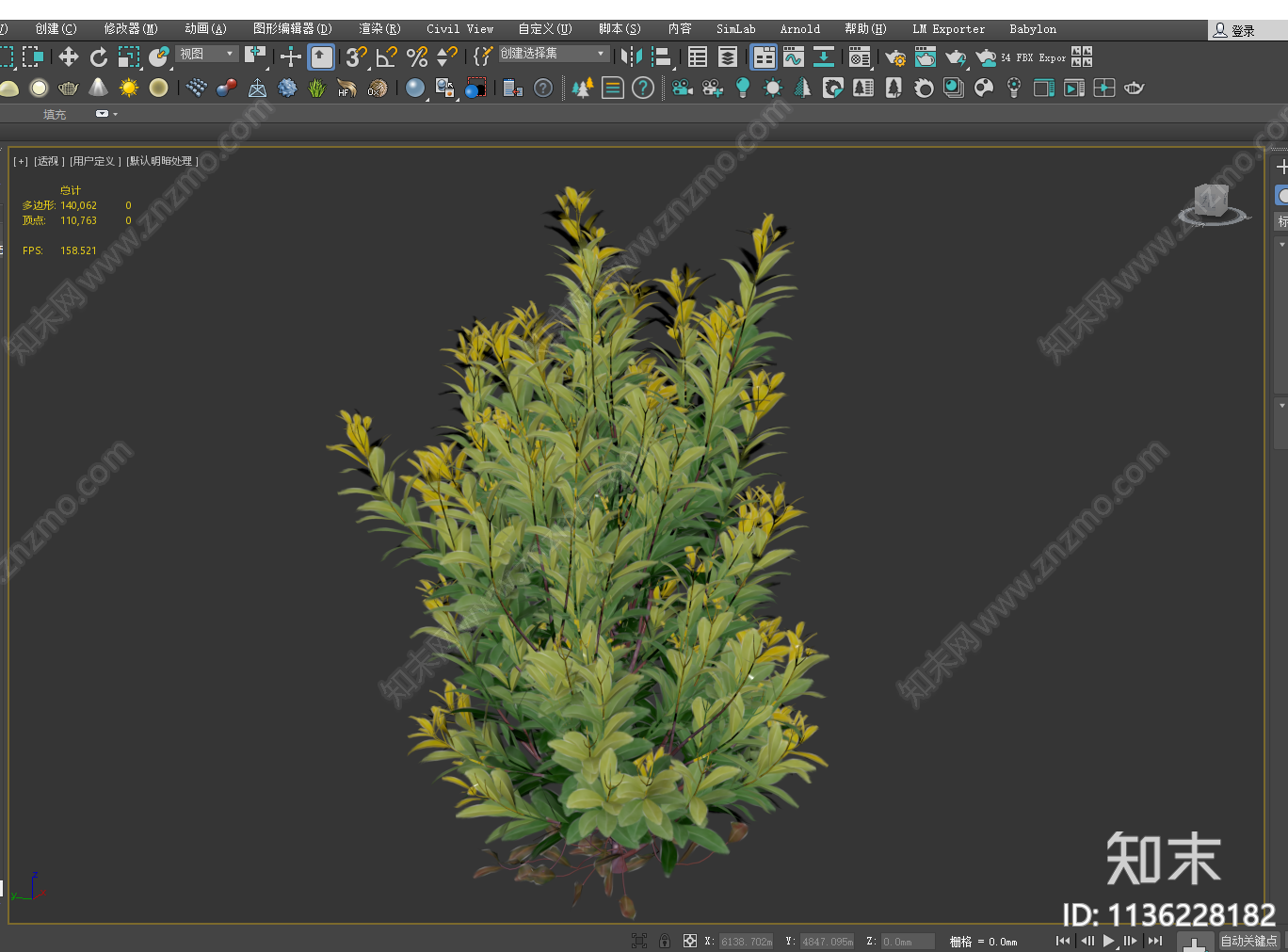Toggle the 3D Snaps icon
The image size is (1288, 952).
point(356,57)
